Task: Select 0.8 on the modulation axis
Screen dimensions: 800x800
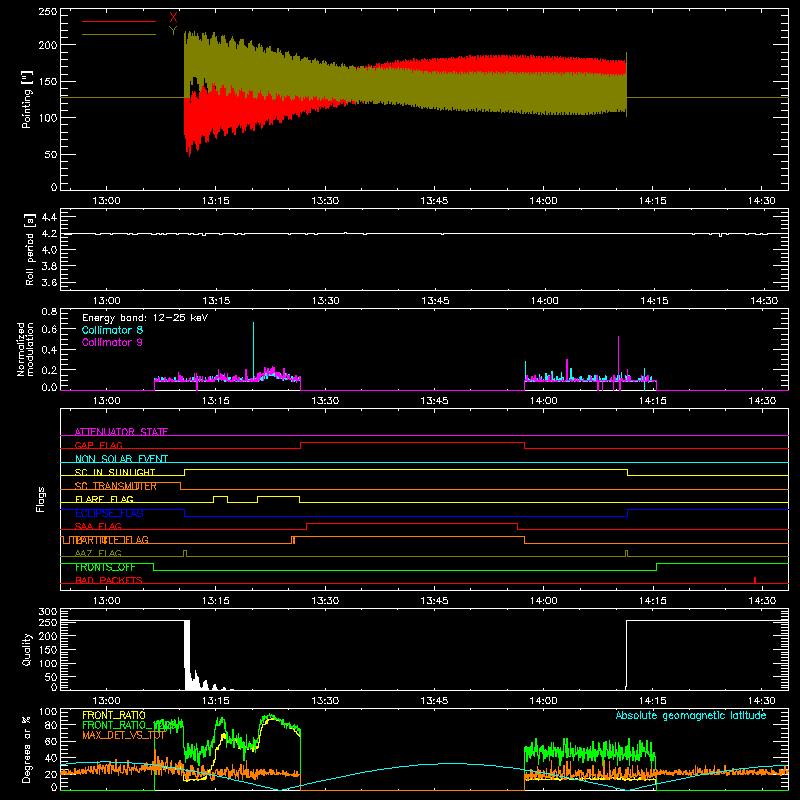Action: (x=49, y=312)
